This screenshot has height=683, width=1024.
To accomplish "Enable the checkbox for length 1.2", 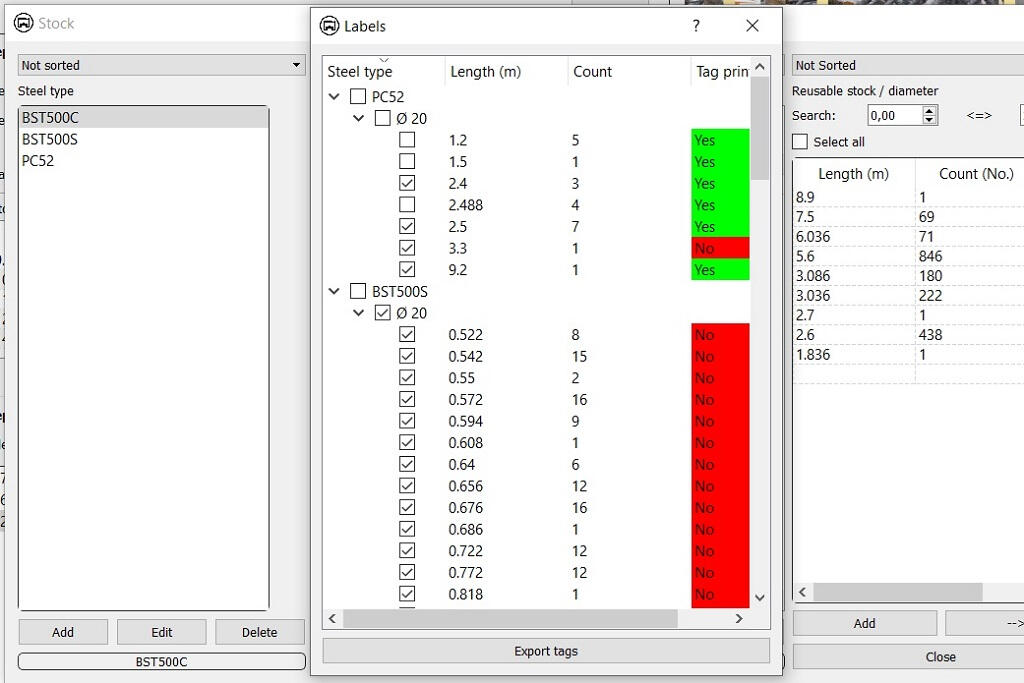I will (x=407, y=140).
